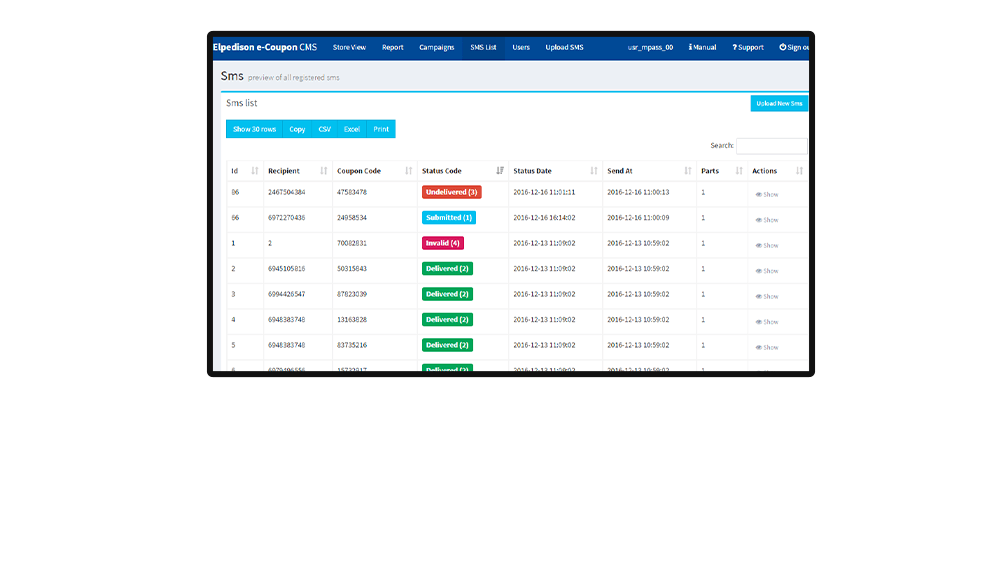
Task: Click the Upload New Sms button
Action: pos(779,103)
